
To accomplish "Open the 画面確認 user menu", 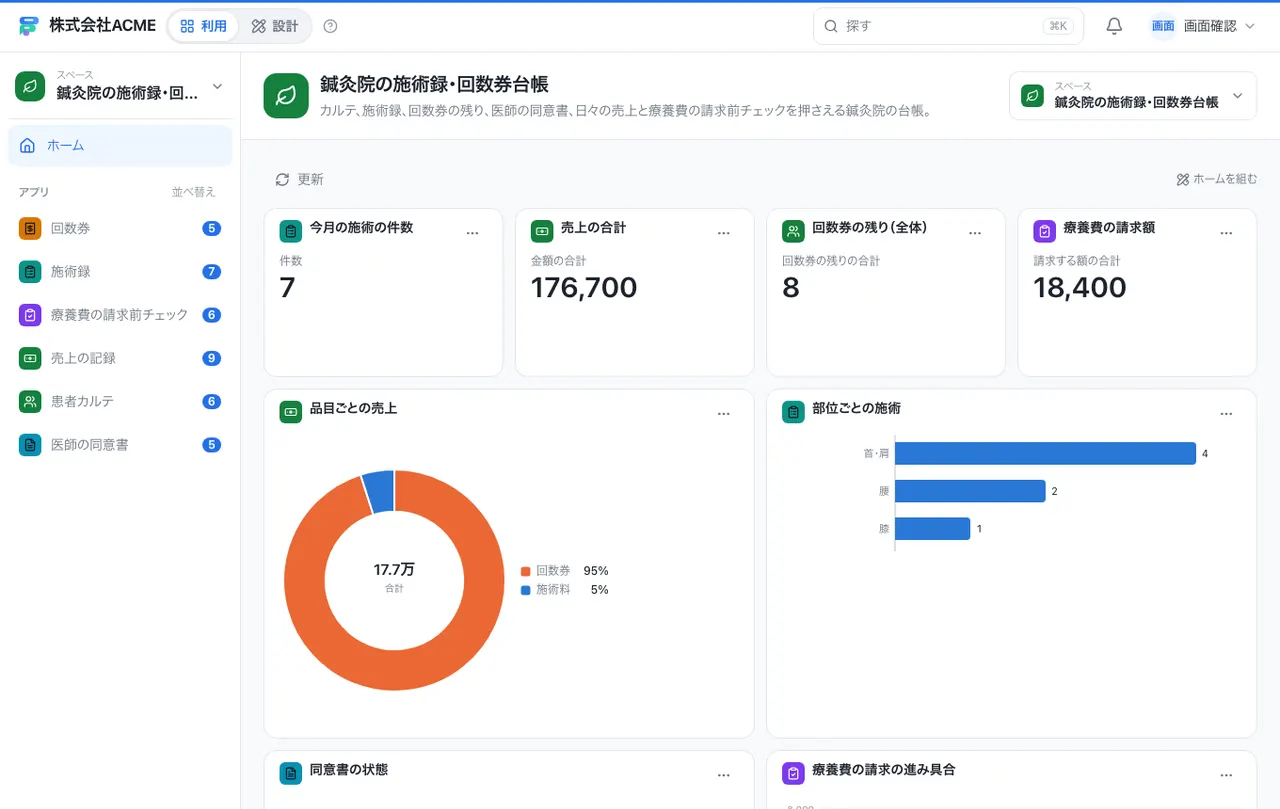I will pos(1202,26).
